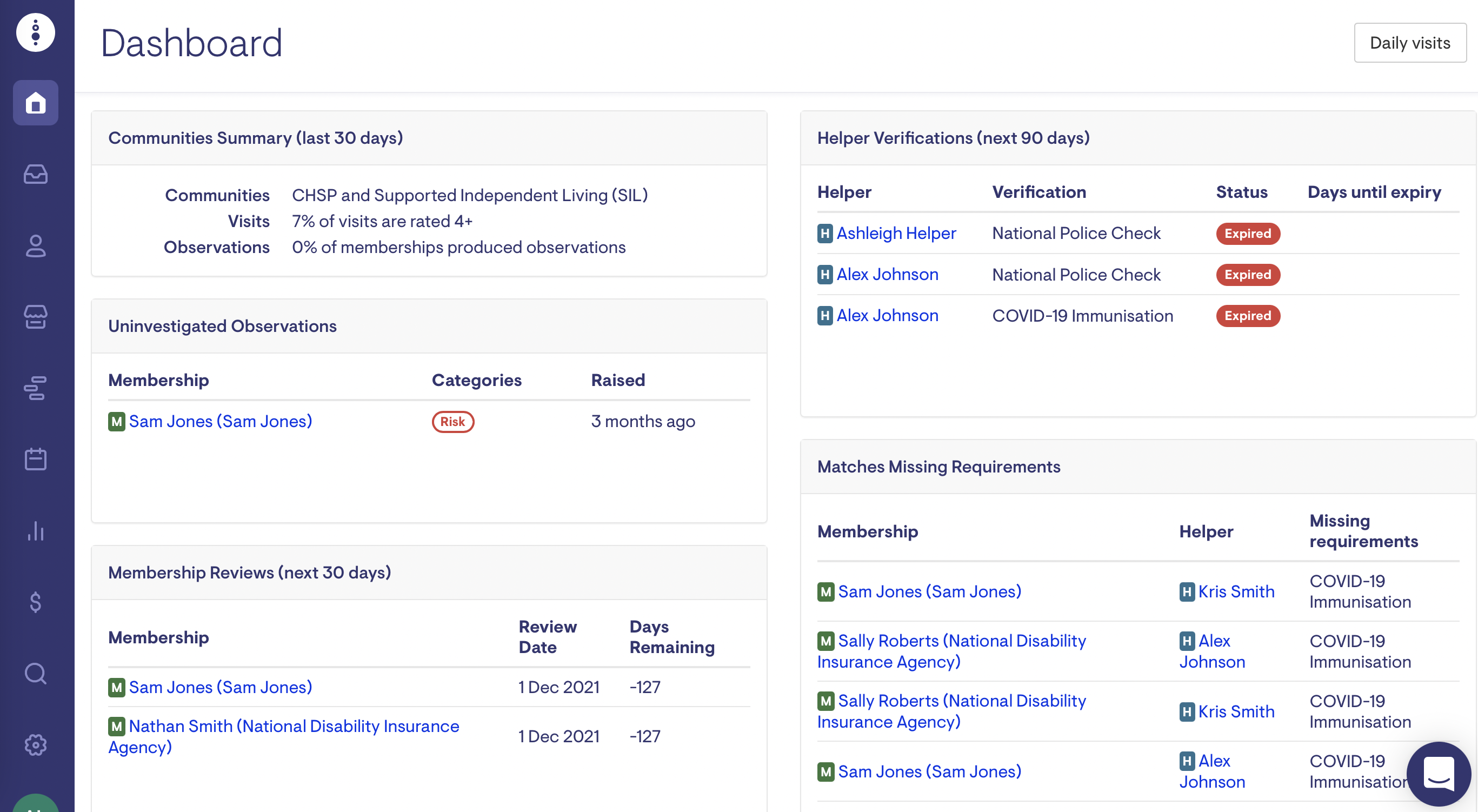Viewport: 1478px width, 812px height.
Task: Click the person profile sidebar icon
Action: pos(36,245)
